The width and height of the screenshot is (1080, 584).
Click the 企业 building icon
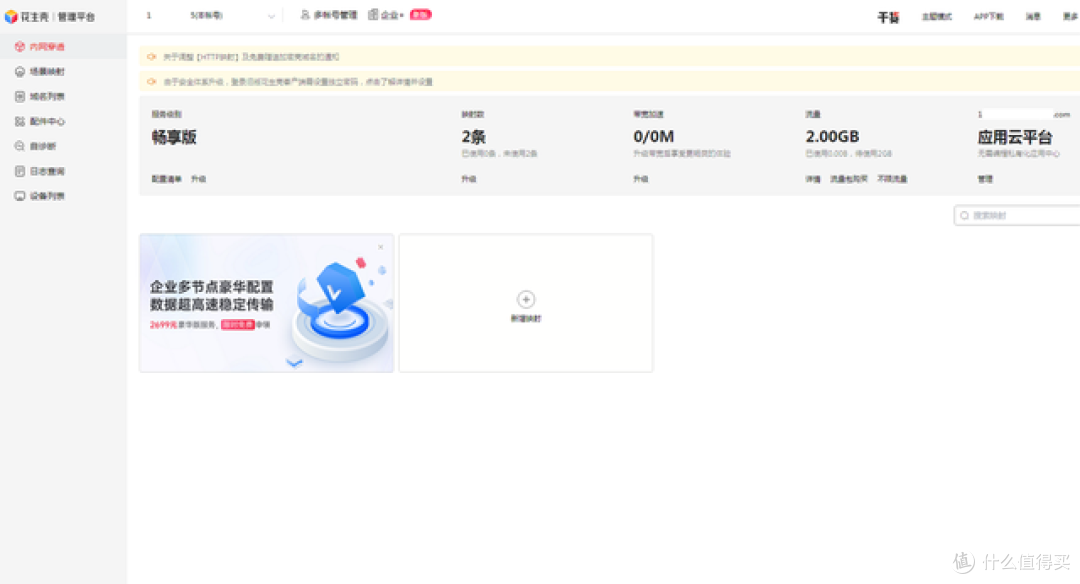(x=373, y=14)
